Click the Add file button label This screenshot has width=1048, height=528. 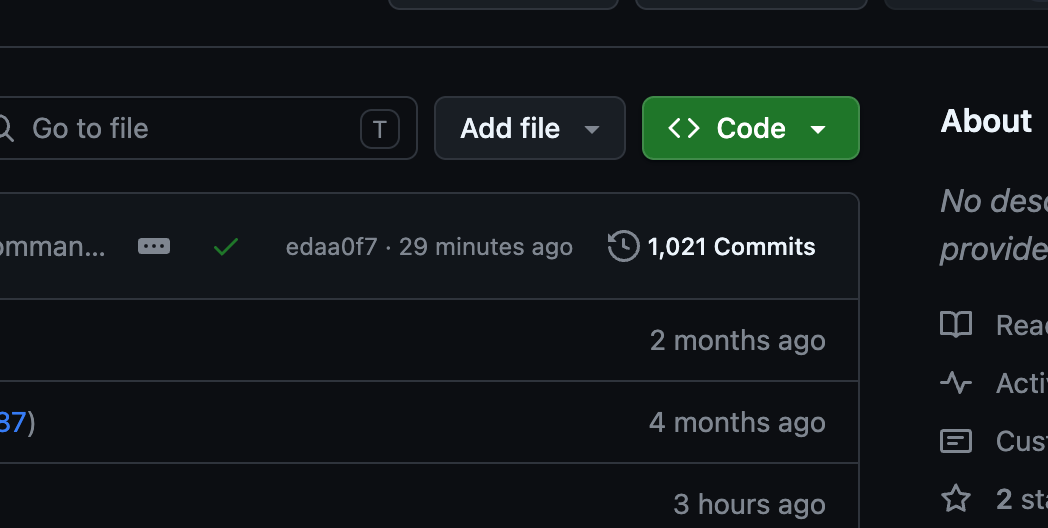(510, 128)
